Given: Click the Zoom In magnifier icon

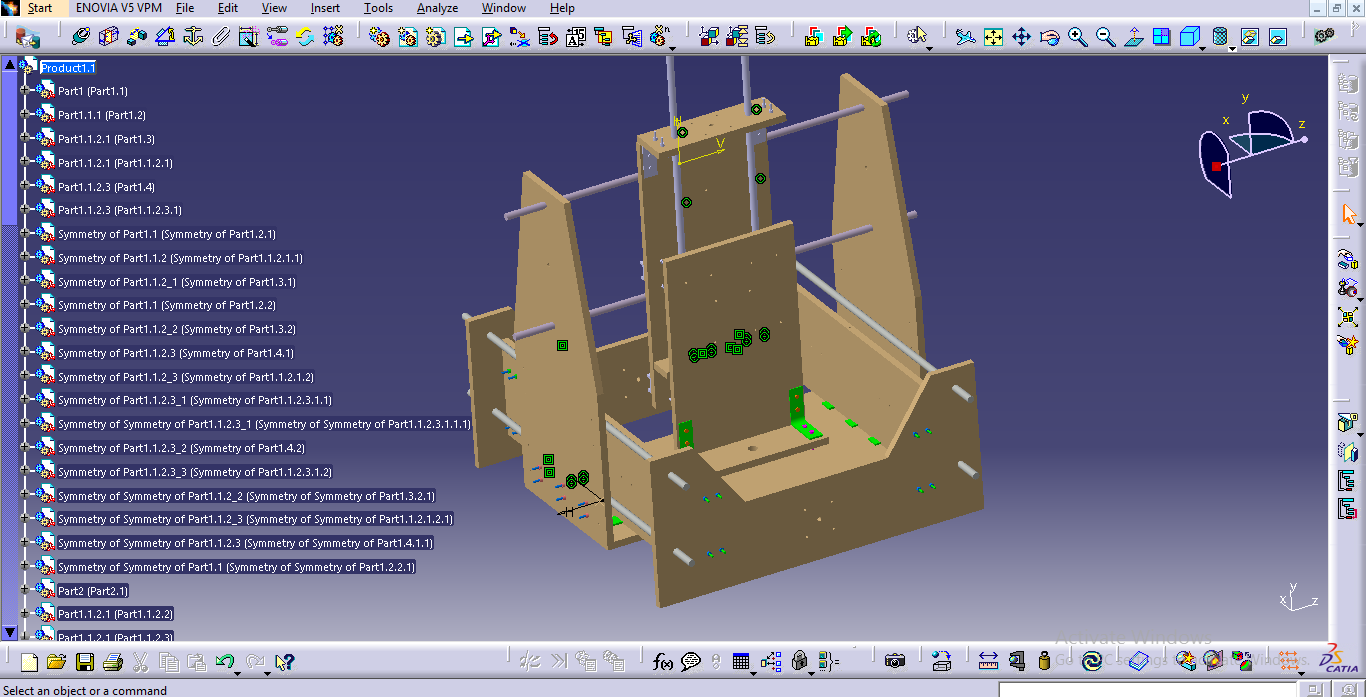Looking at the screenshot, I should (x=1077, y=37).
